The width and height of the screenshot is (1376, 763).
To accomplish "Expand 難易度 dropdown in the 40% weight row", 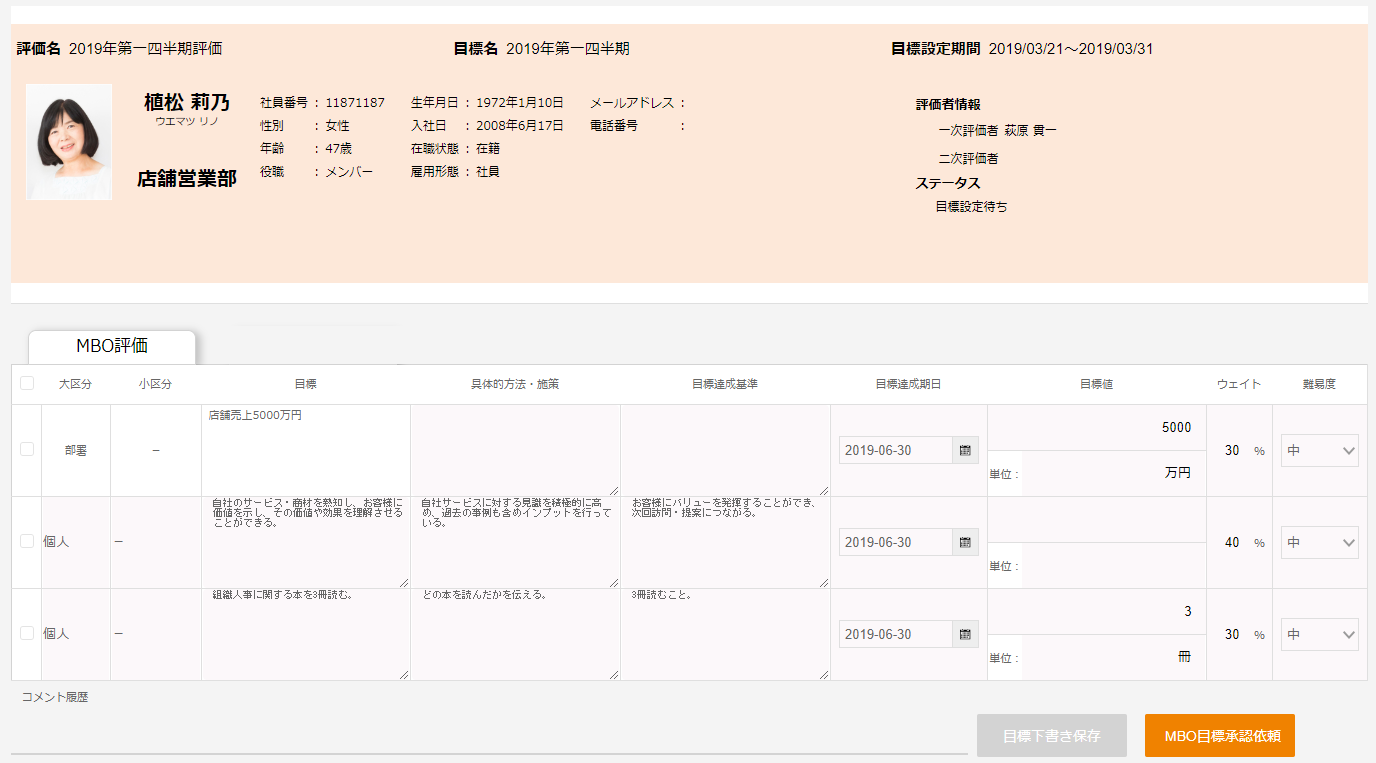I will pos(1319,543).
